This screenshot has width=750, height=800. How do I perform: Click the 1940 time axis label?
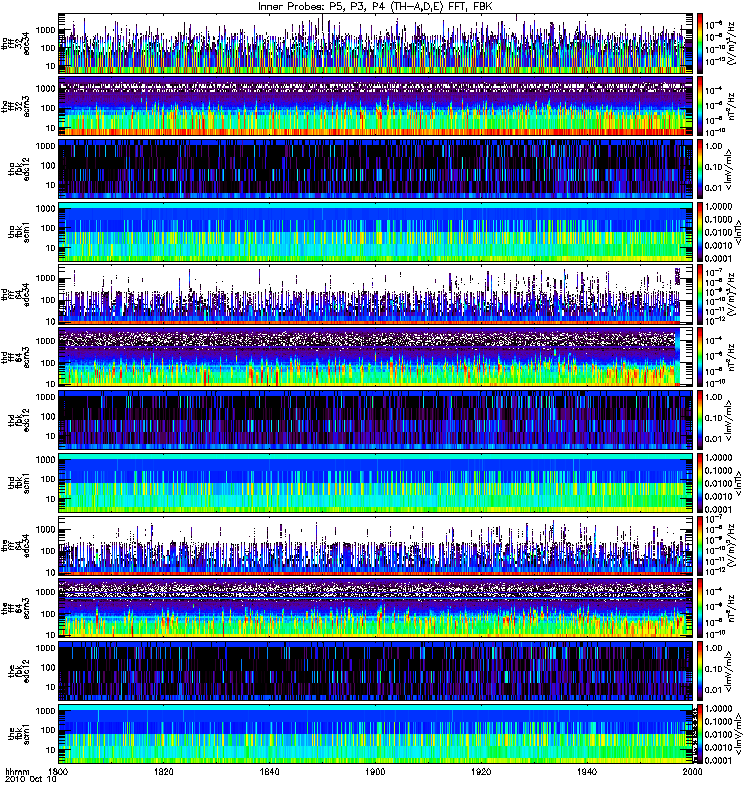tap(587, 771)
